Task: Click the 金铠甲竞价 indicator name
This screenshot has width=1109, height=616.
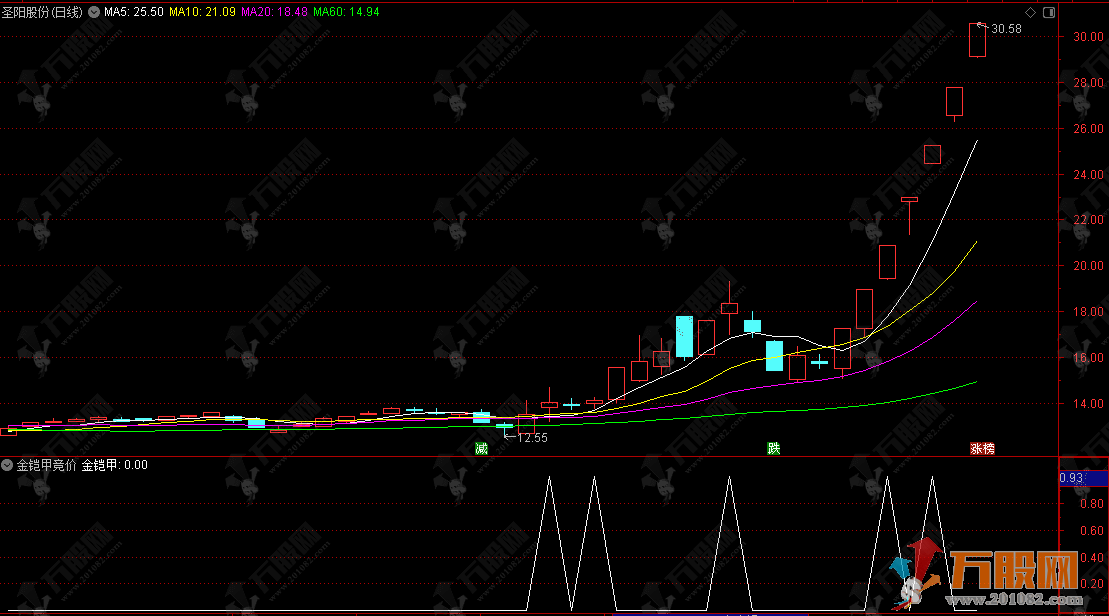Action: (46, 465)
